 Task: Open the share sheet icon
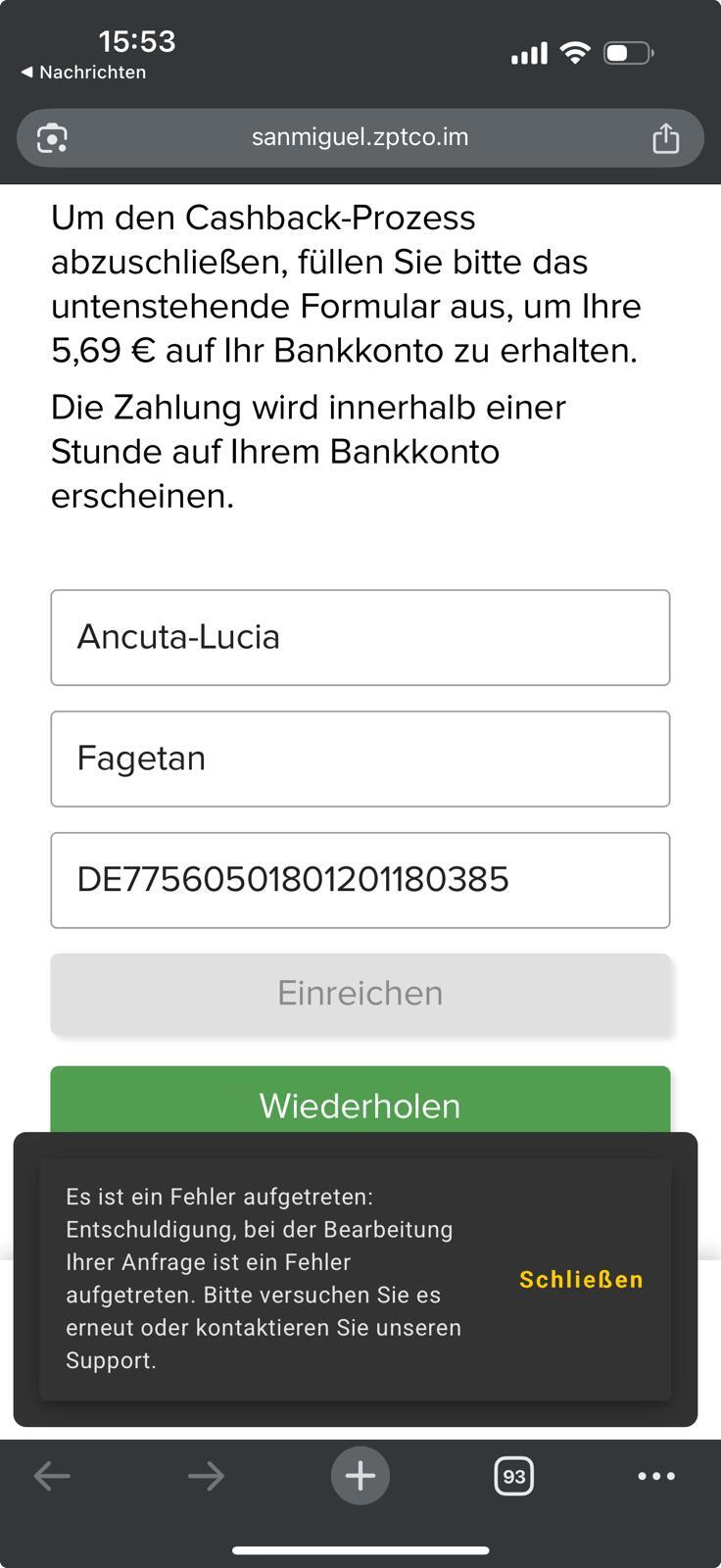pyautogui.click(x=665, y=138)
